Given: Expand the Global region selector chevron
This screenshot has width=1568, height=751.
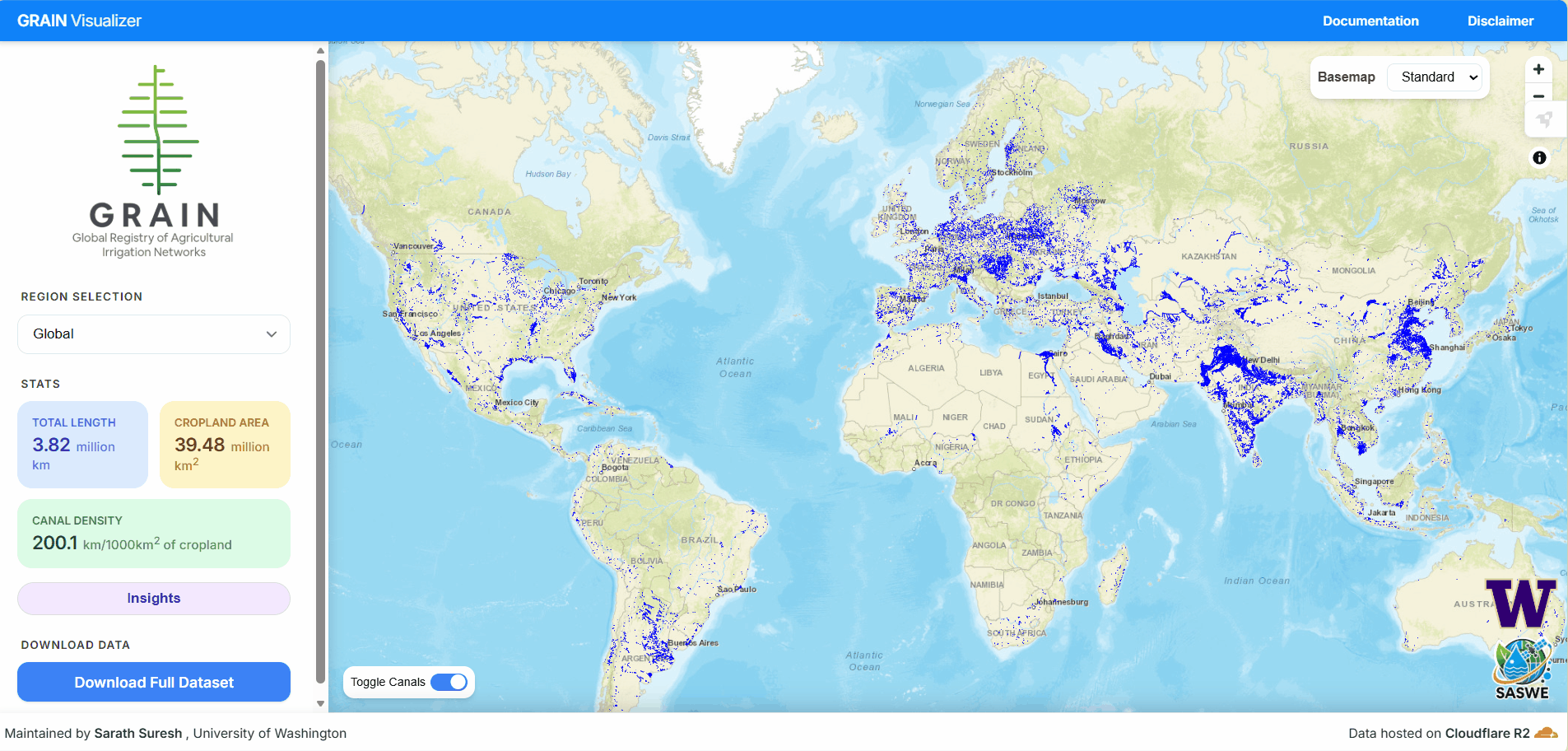Looking at the screenshot, I should click(272, 334).
